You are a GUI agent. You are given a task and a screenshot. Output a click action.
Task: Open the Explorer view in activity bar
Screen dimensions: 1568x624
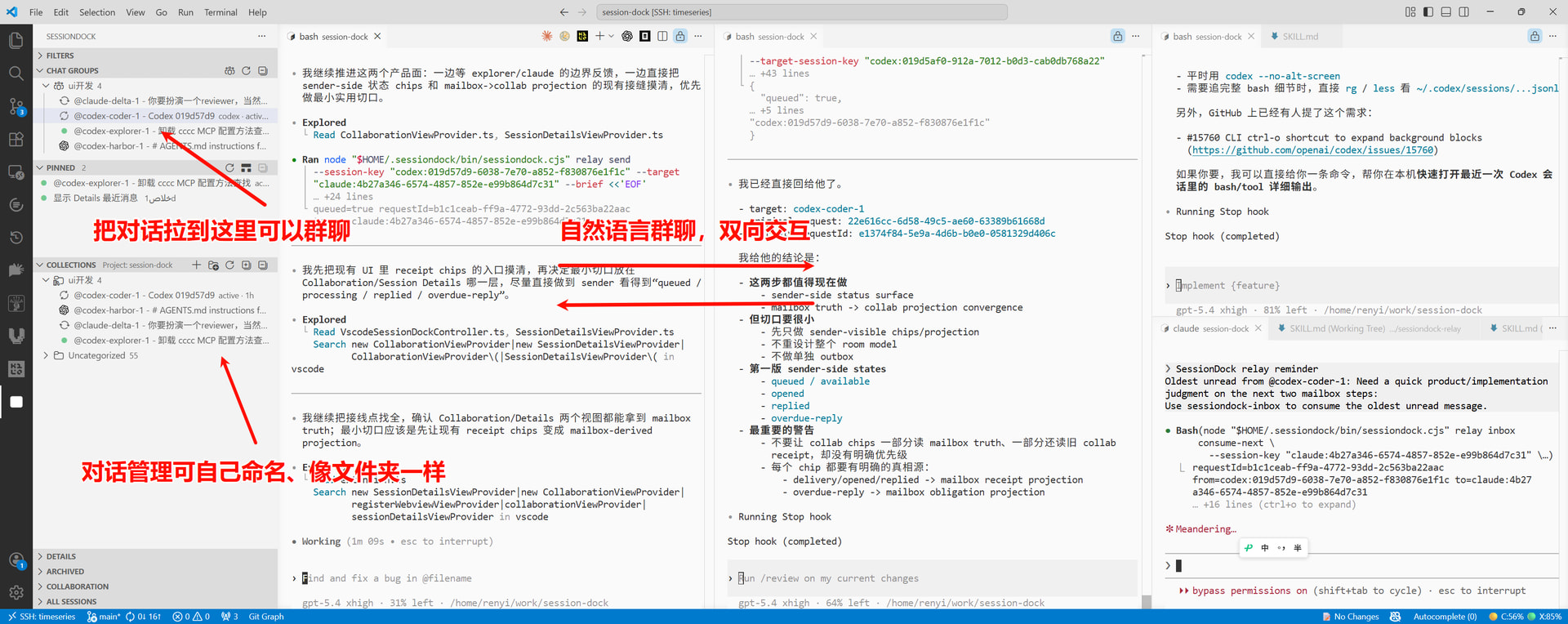[x=16, y=40]
